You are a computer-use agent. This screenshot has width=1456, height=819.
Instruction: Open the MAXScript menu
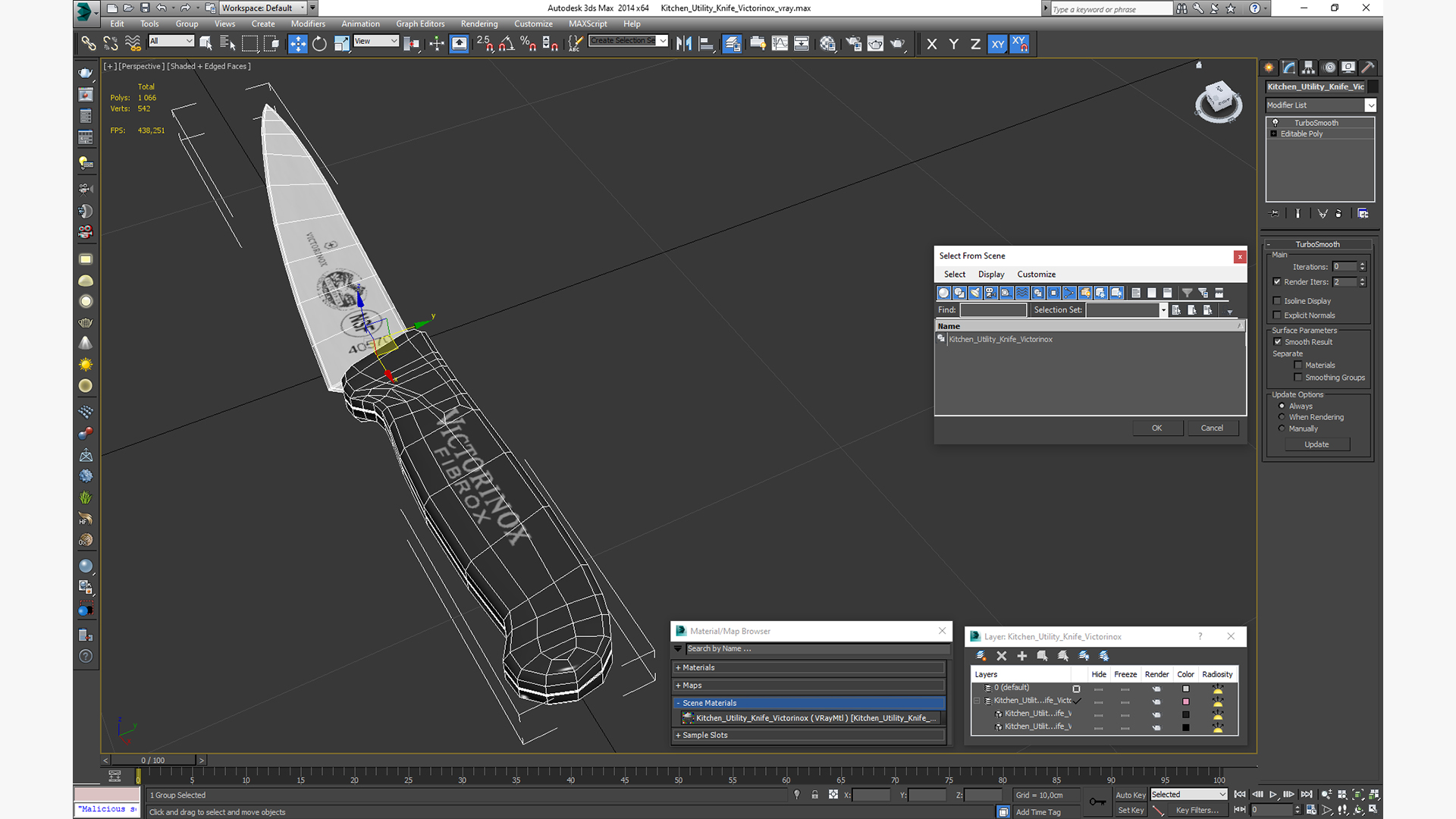[x=588, y=24]
